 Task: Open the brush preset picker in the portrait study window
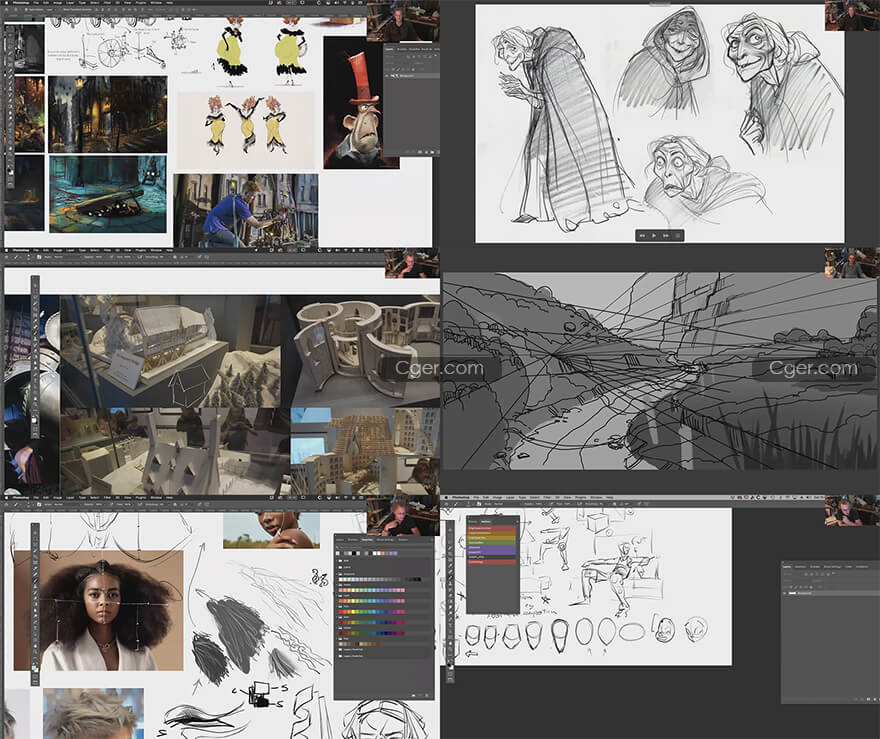click(28, 504)
